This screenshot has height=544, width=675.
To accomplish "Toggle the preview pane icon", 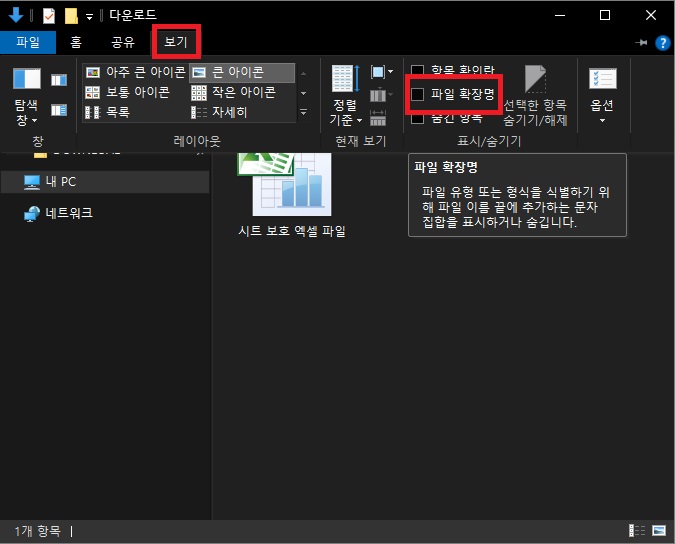I will click(x=59, y=80).
